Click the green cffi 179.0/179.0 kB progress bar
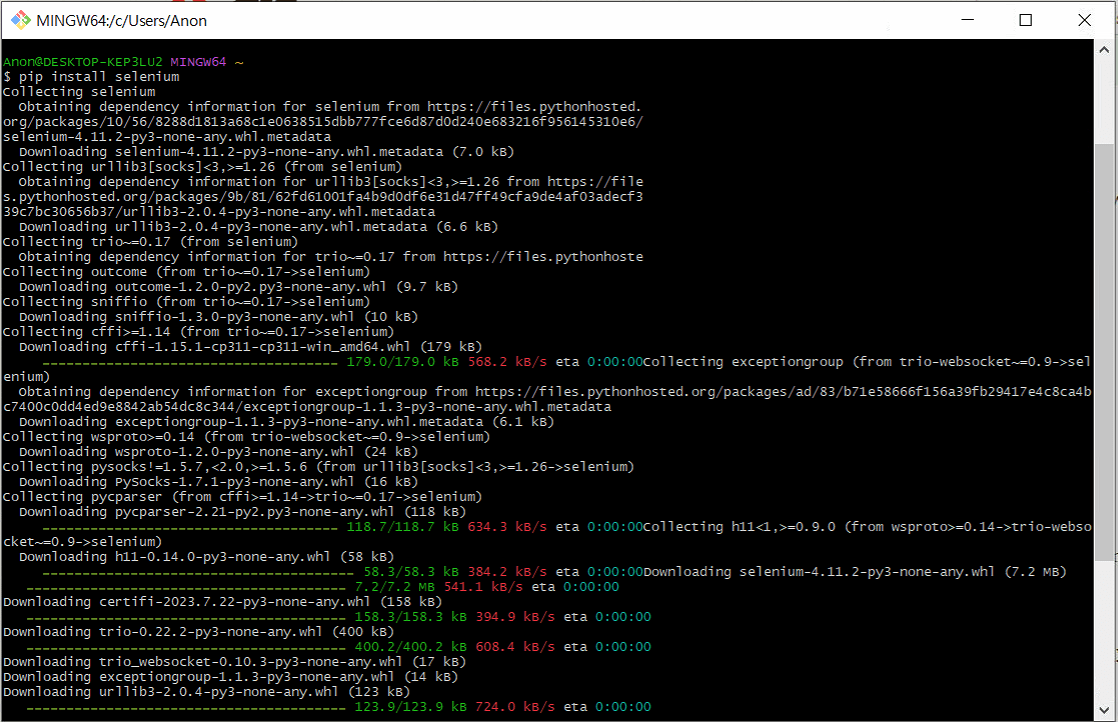This screenshot has width=1118, height=722. [190, 362]
